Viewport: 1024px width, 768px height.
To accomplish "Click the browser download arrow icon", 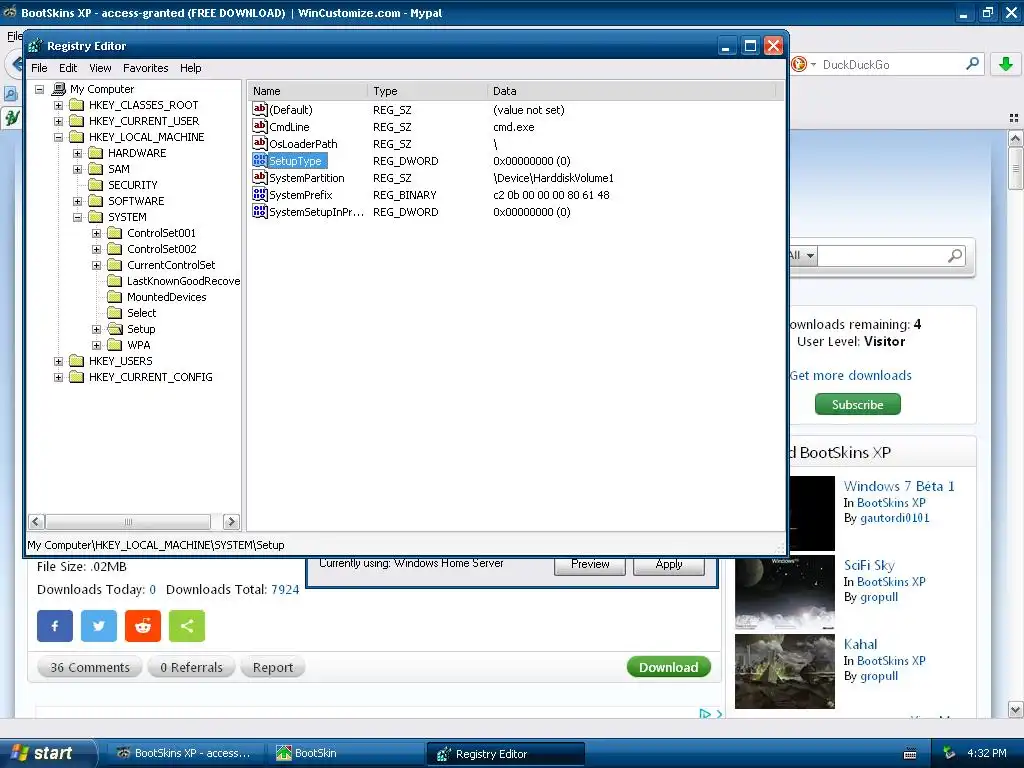I will (1006, 64).
